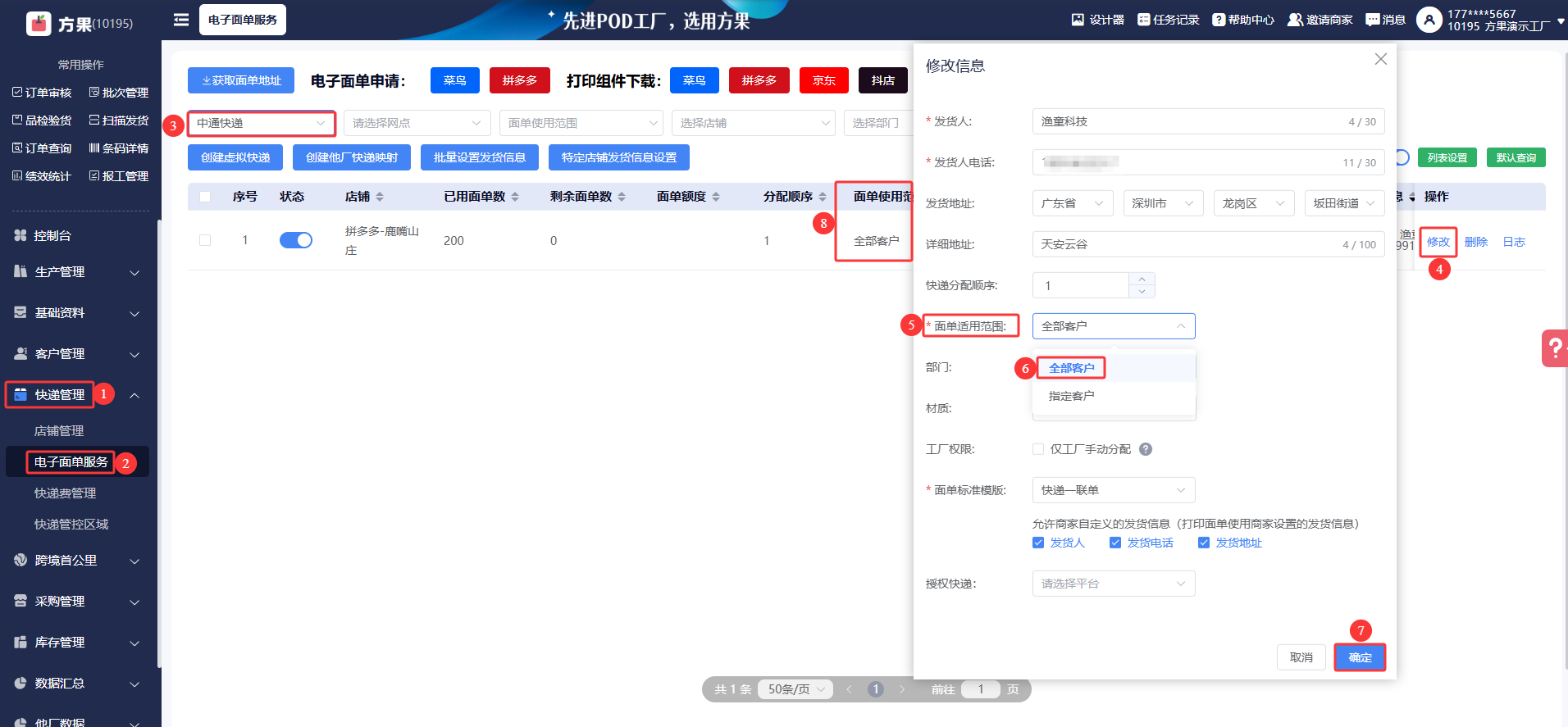Click 修改 link in the table row
The image size is (1568, 727).
click(x=1438, y=242)
